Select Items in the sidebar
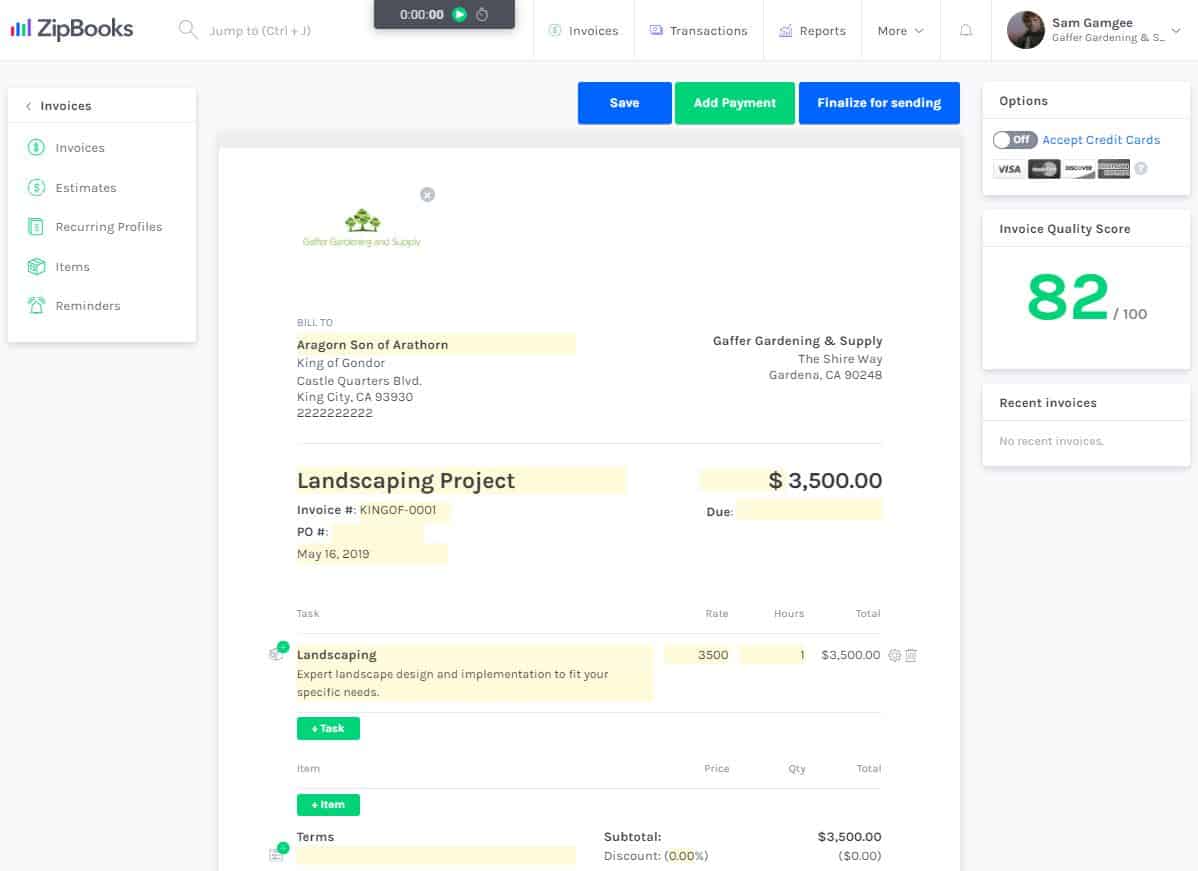The image size is (1198, 871). coord(72,267)
